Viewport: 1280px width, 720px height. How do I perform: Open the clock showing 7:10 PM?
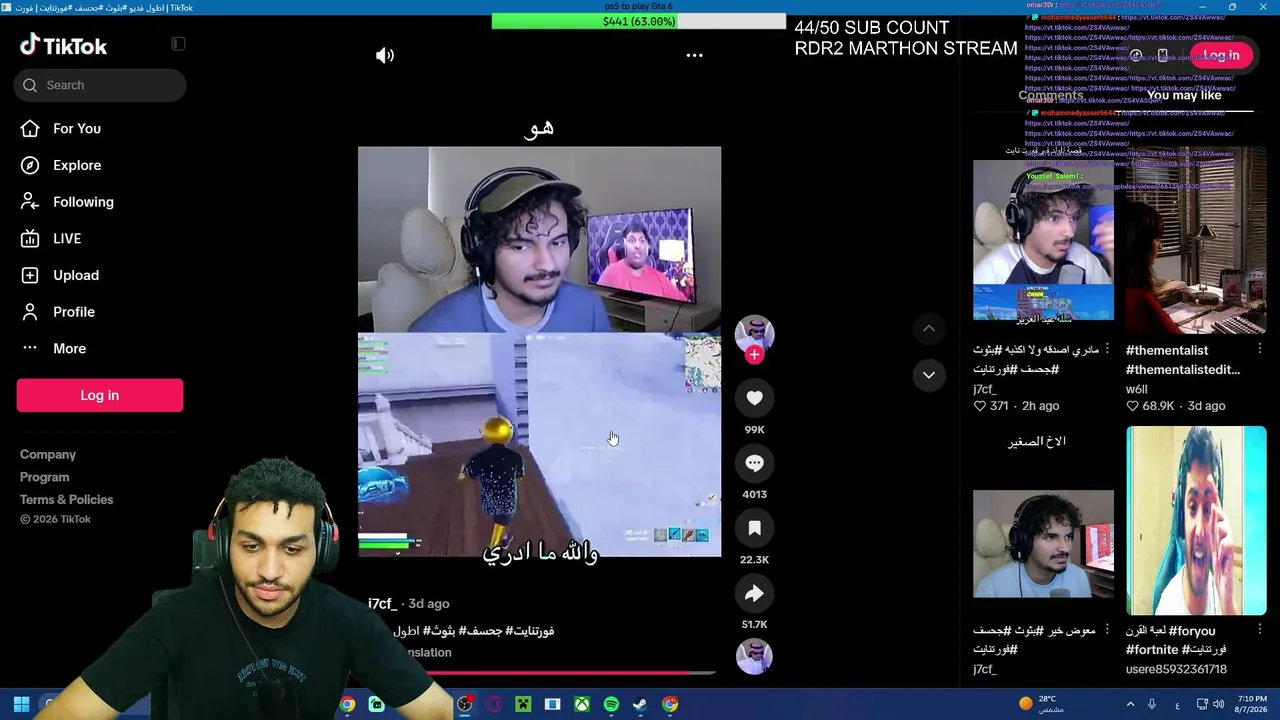(x=1252, y=704)
